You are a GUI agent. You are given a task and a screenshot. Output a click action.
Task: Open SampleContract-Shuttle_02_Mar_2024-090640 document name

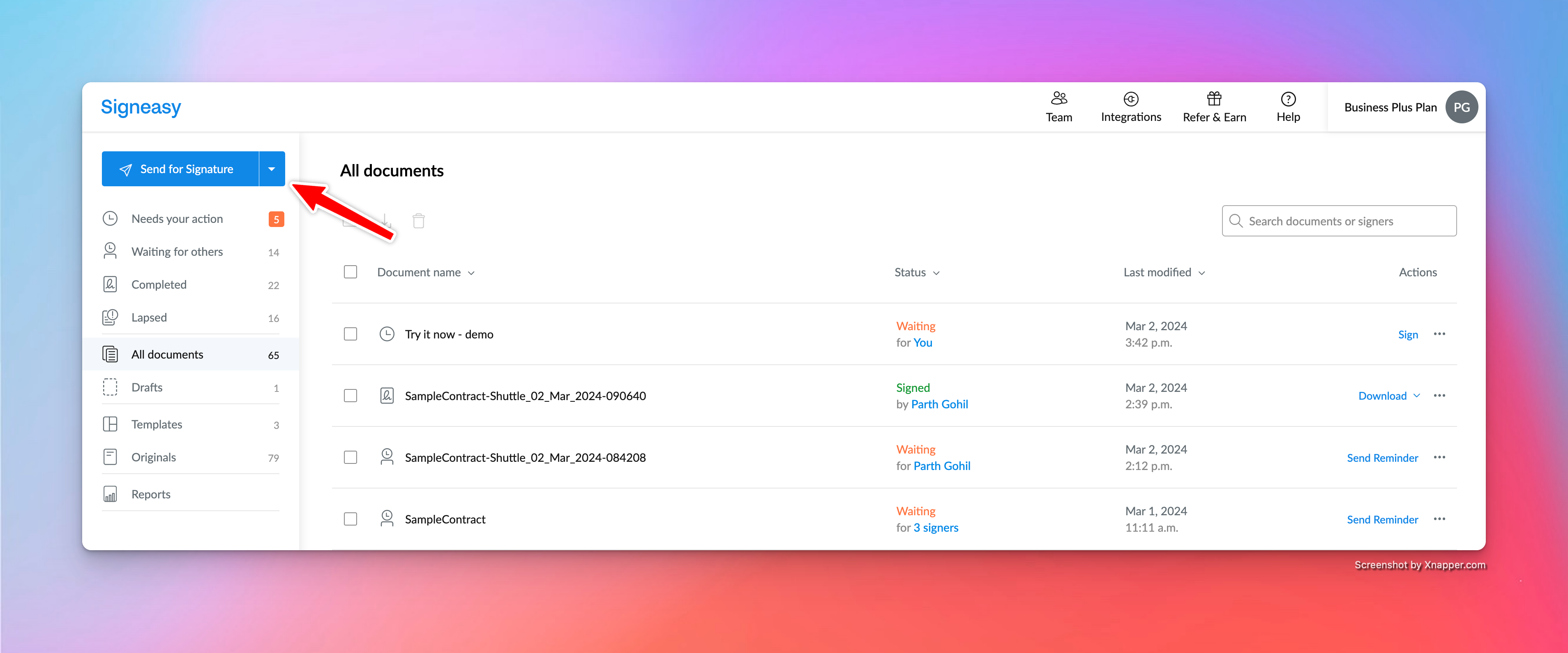pos(525,396)
